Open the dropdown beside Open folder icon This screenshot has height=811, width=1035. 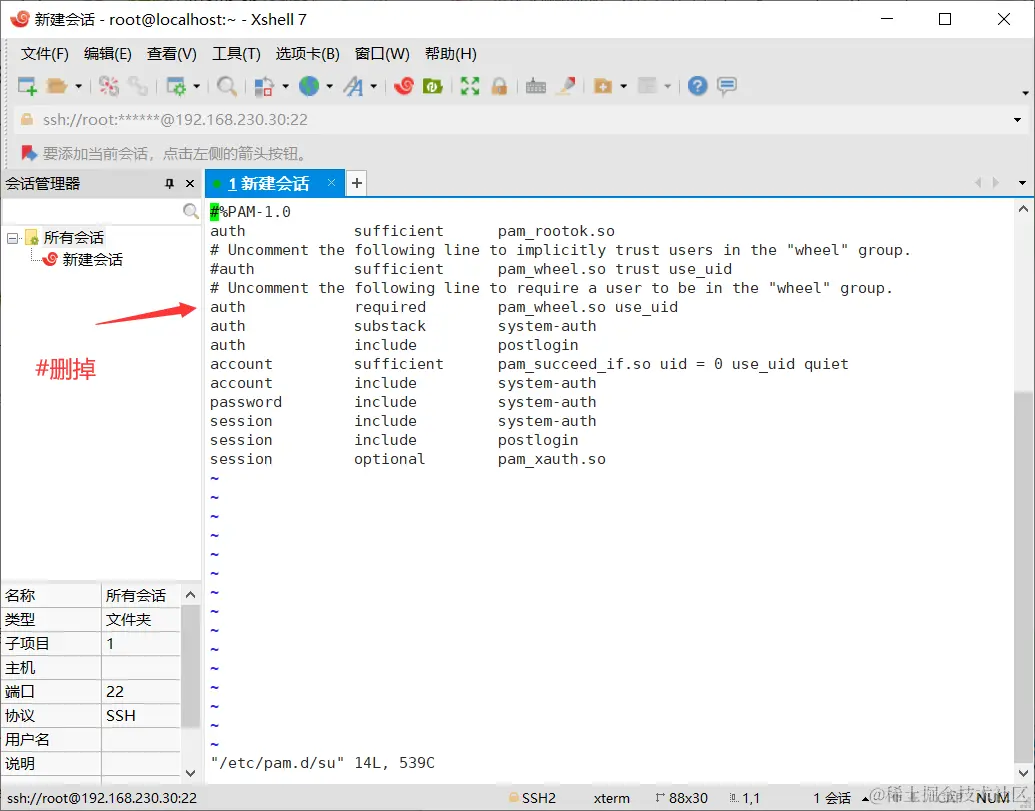[79, 86]
